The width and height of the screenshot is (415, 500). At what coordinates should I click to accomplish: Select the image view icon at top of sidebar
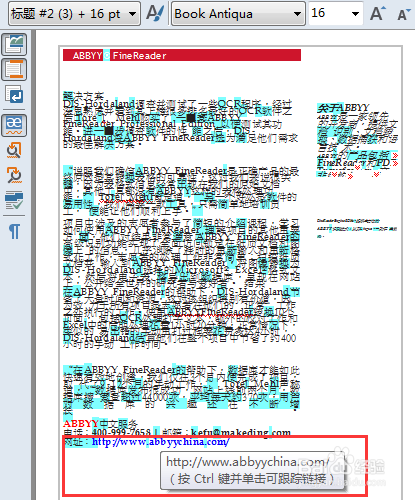coord(14,44)
